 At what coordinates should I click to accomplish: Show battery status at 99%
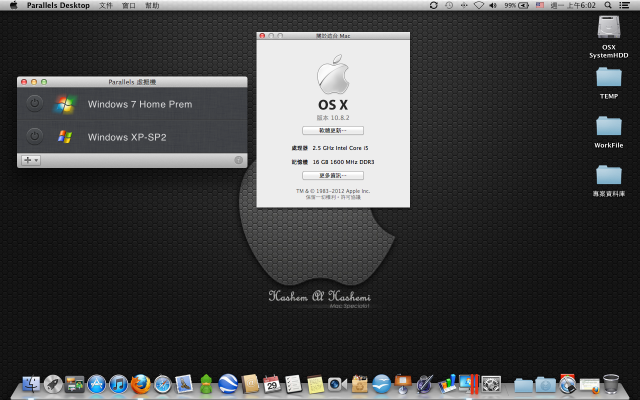(516, 5)
